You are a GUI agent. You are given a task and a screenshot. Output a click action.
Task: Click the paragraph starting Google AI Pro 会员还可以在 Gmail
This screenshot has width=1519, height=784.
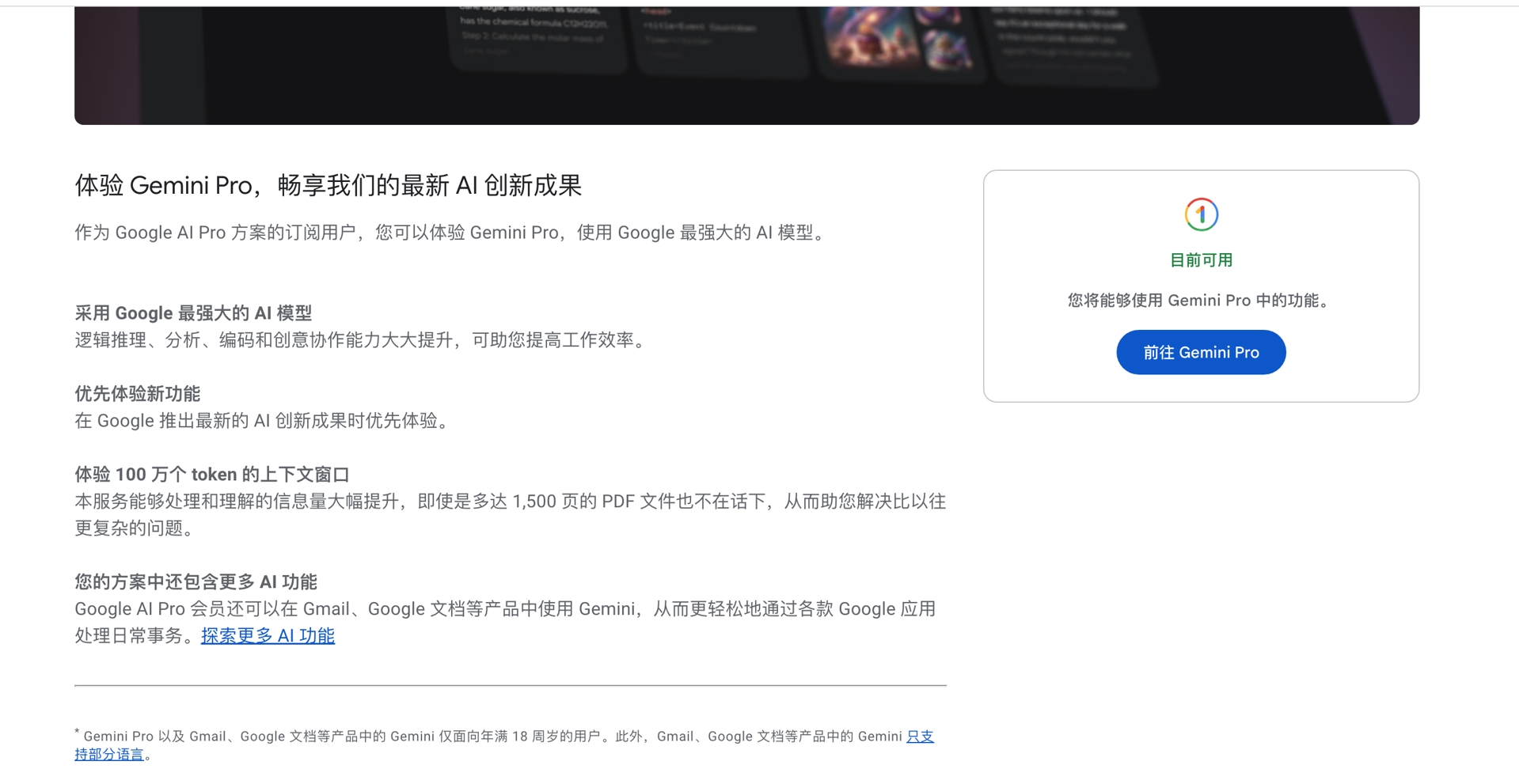[x=505, y=623]
